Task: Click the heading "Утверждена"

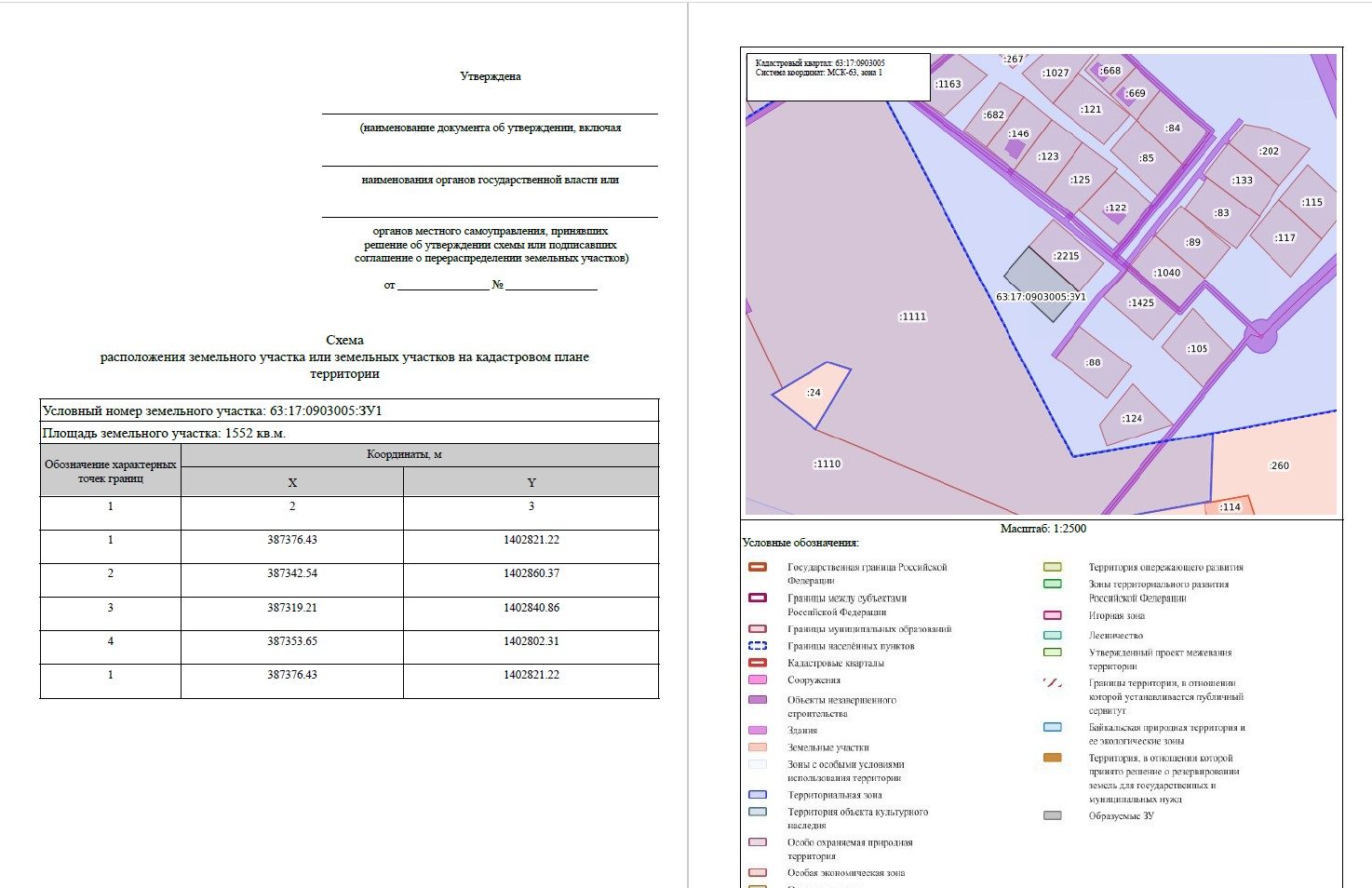Action: [491, 76]
